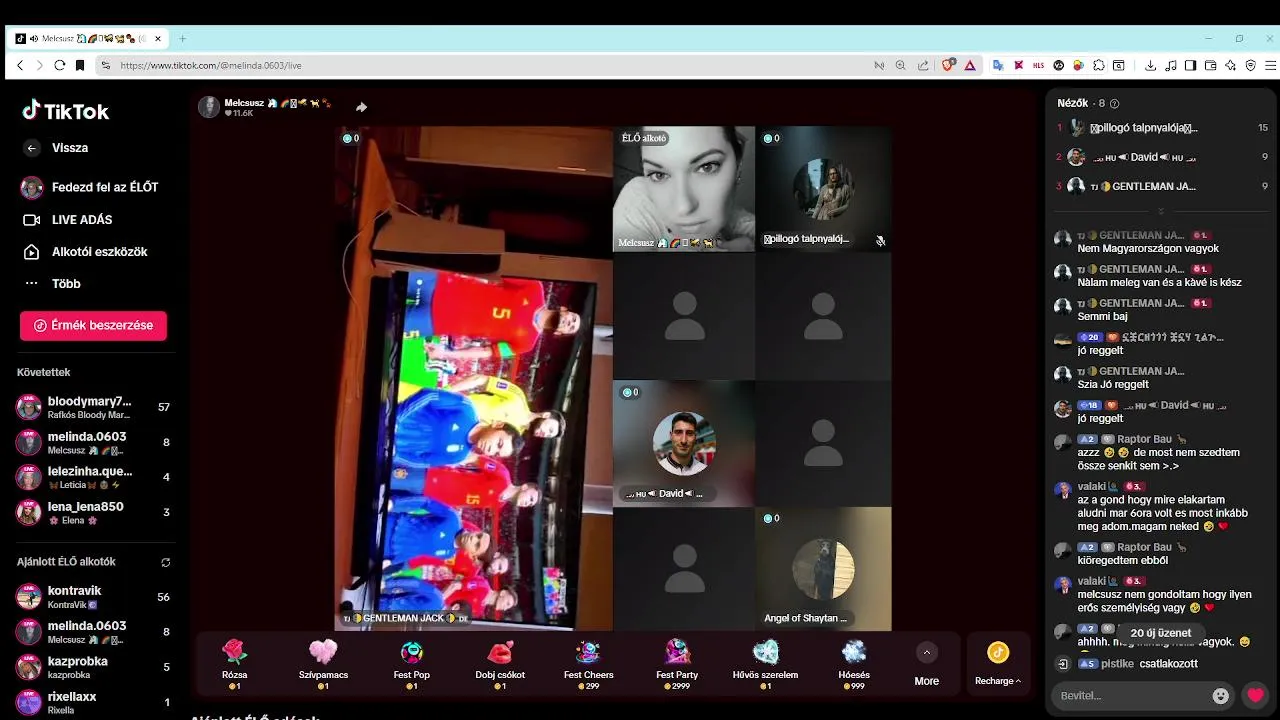This screenshot has width=1280, height=720.
Task: Open Melcsusz host profile avatar
Action: pos(208,107)
